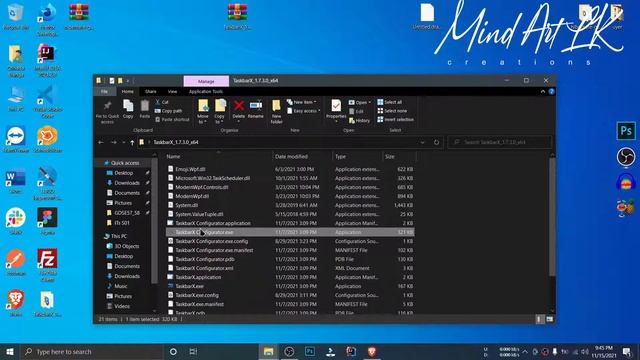Image resolution: width=640 pixels, height=360 pixels.
Task: Click Photoshop in the taskbar
Action: pyautogui.click(x=310, y=351)
